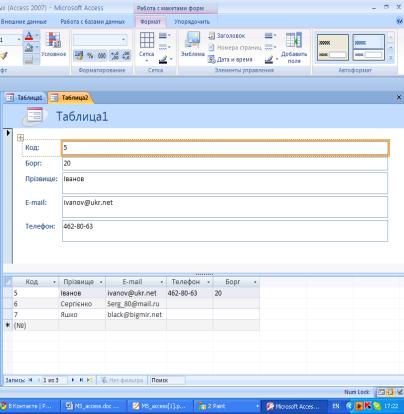The height and width of the screenshot is (414, 404).
Task: Select the Борг column header
Action: [x=236, y=282]
